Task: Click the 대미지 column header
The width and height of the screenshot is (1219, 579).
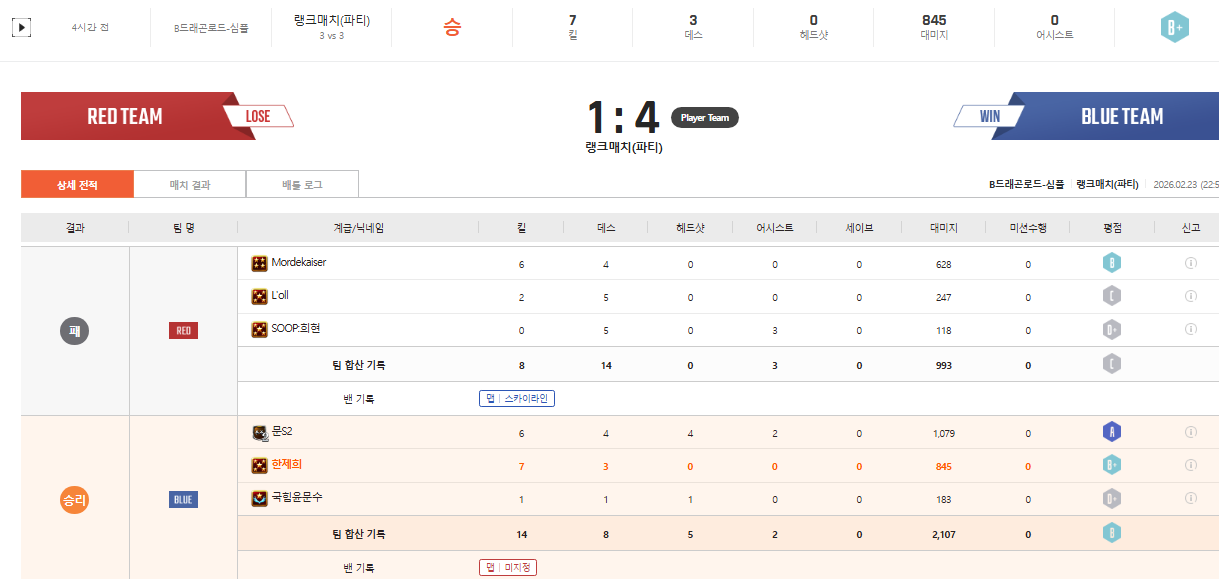Action: pos(943,228)
